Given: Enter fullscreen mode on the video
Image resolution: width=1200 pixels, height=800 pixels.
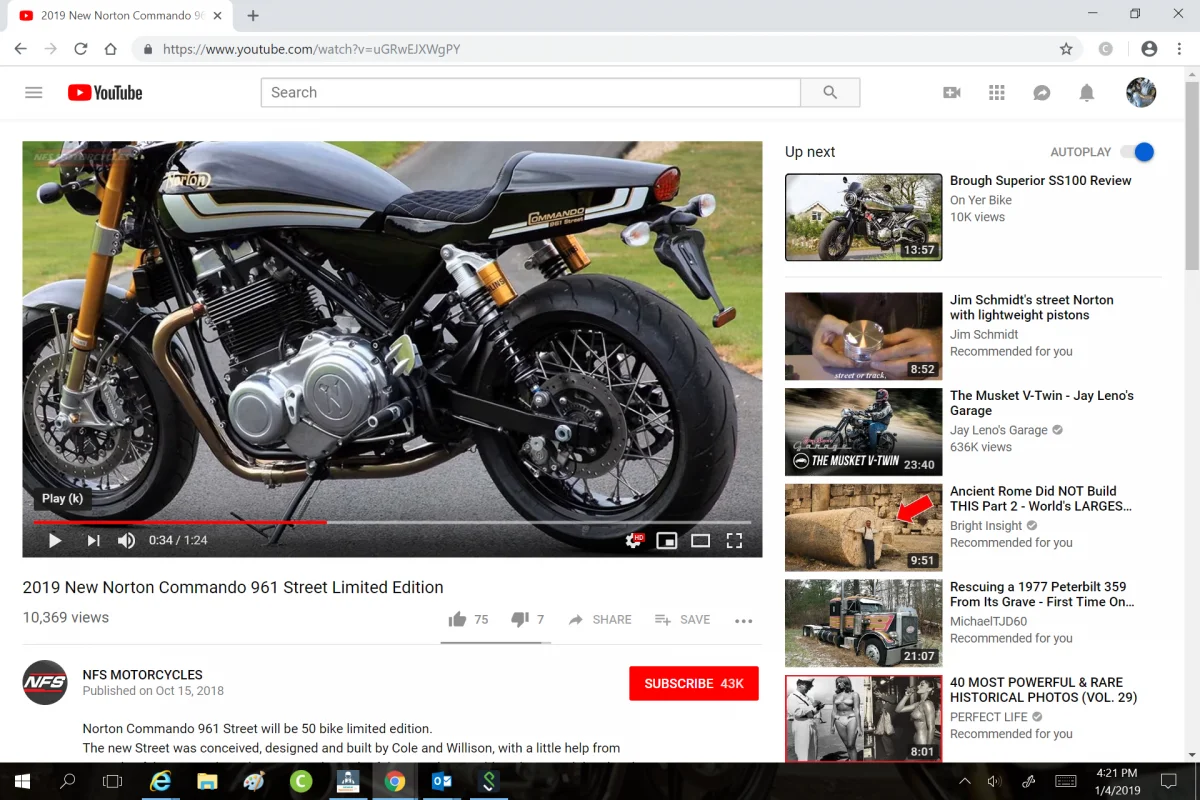Looking at the screenshot, I should point(734,541).
